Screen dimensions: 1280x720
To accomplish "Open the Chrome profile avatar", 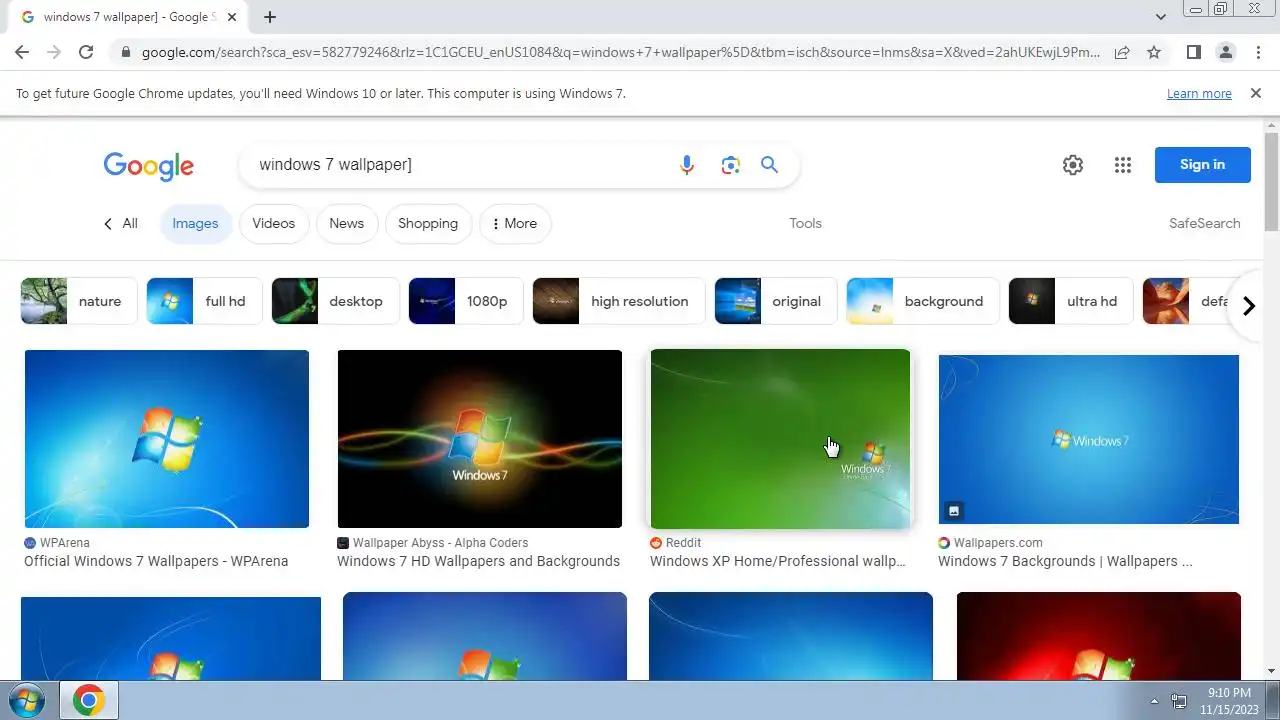I will [x=1225, y=52].
